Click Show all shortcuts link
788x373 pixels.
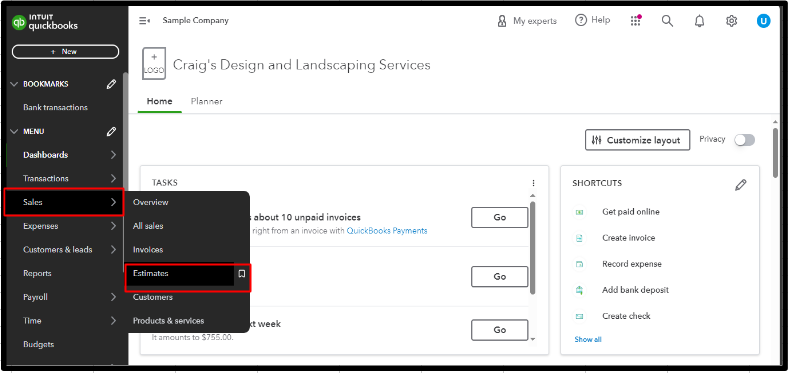587,340
